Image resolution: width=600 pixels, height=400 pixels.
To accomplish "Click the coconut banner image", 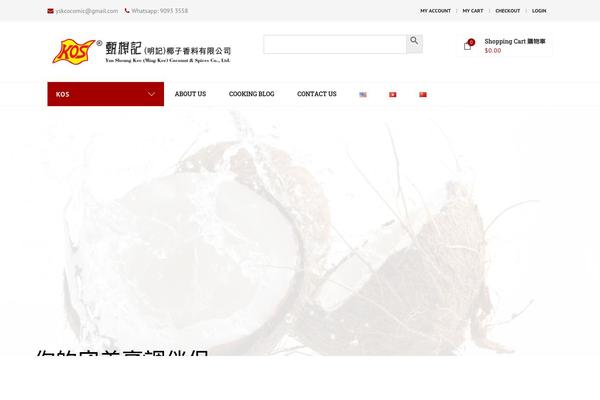I will click(x=300, y=232).
